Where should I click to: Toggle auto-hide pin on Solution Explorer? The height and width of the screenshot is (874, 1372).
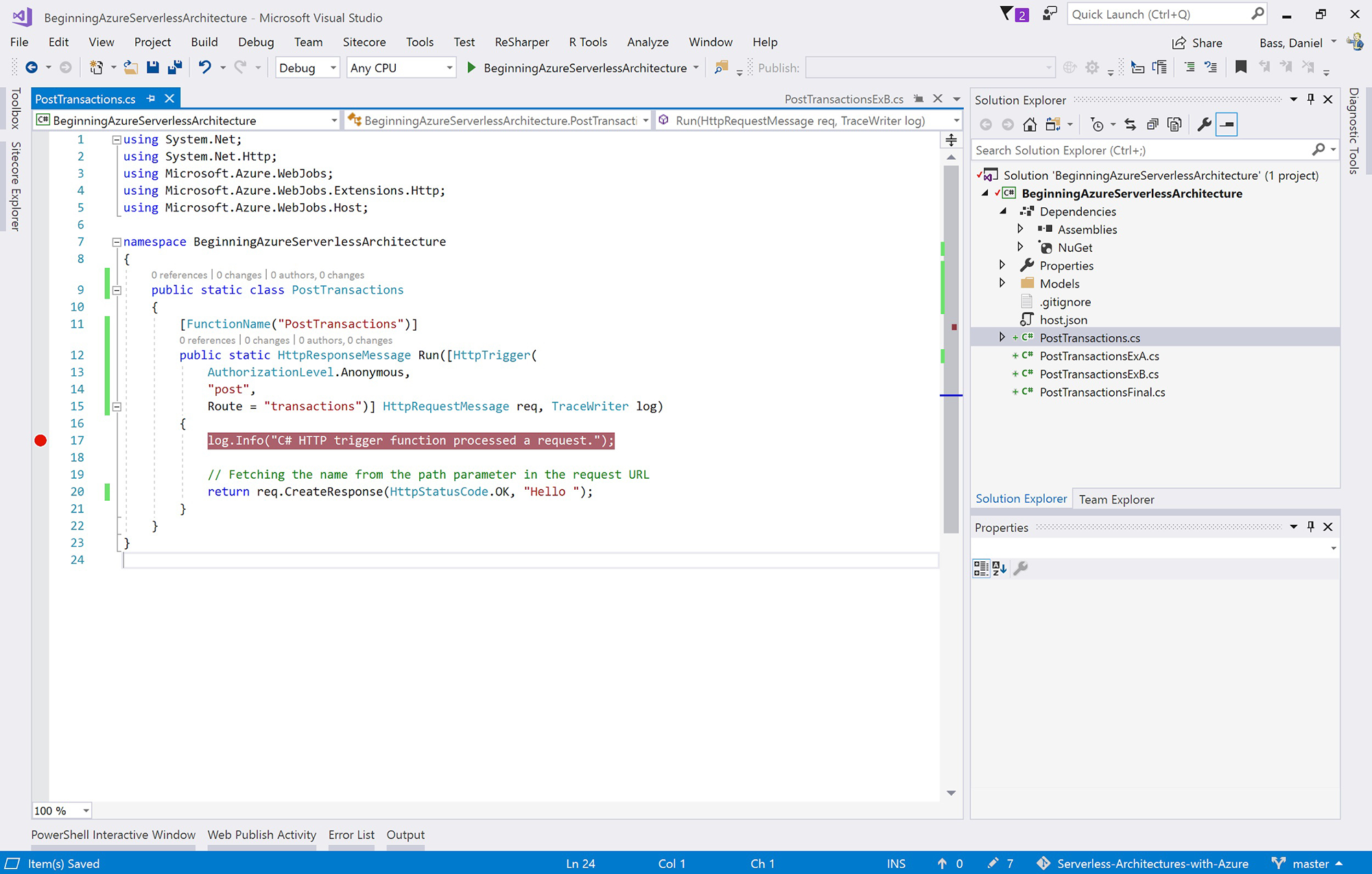pyautogui.click(x=1310, y=99)
